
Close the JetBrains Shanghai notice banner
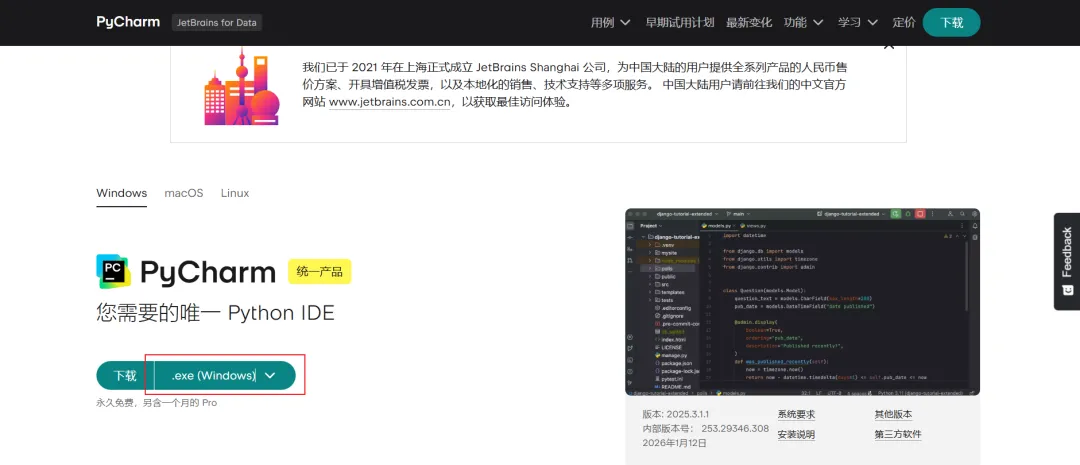889,46
